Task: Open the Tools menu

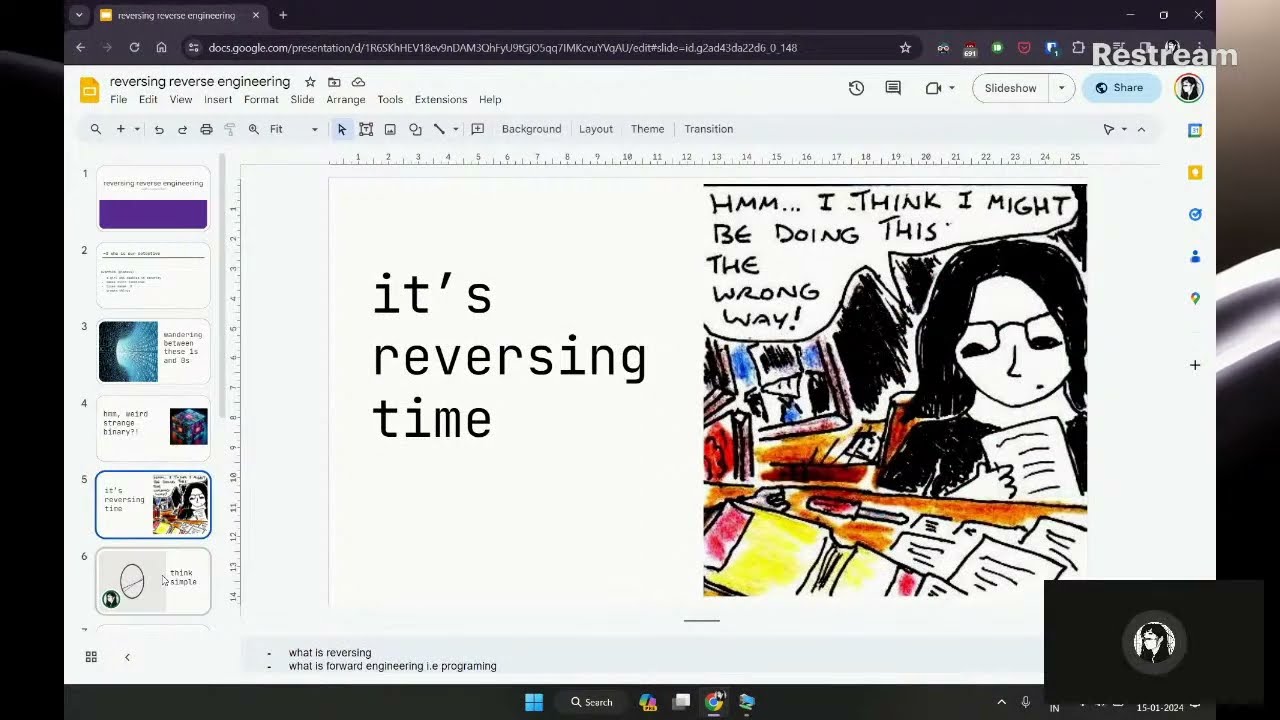Action: tap(390, 100)
